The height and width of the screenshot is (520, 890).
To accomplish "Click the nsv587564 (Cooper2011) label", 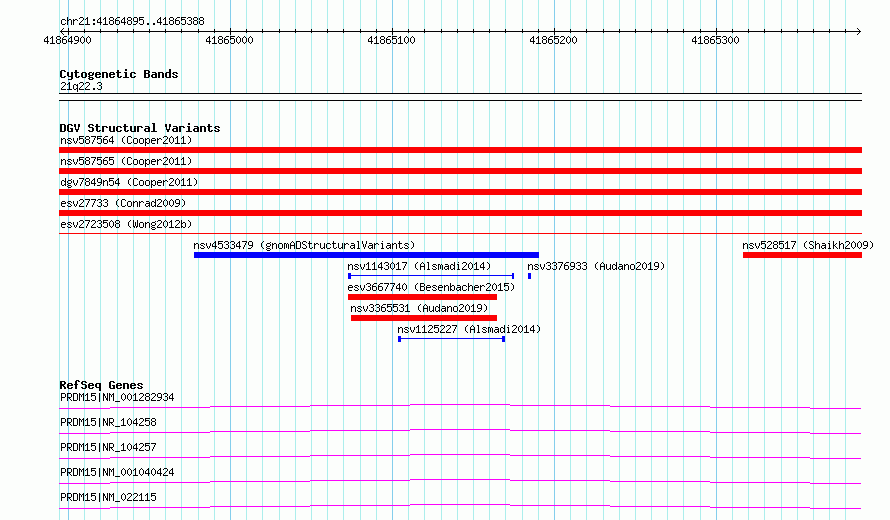I will click(126, 140).
